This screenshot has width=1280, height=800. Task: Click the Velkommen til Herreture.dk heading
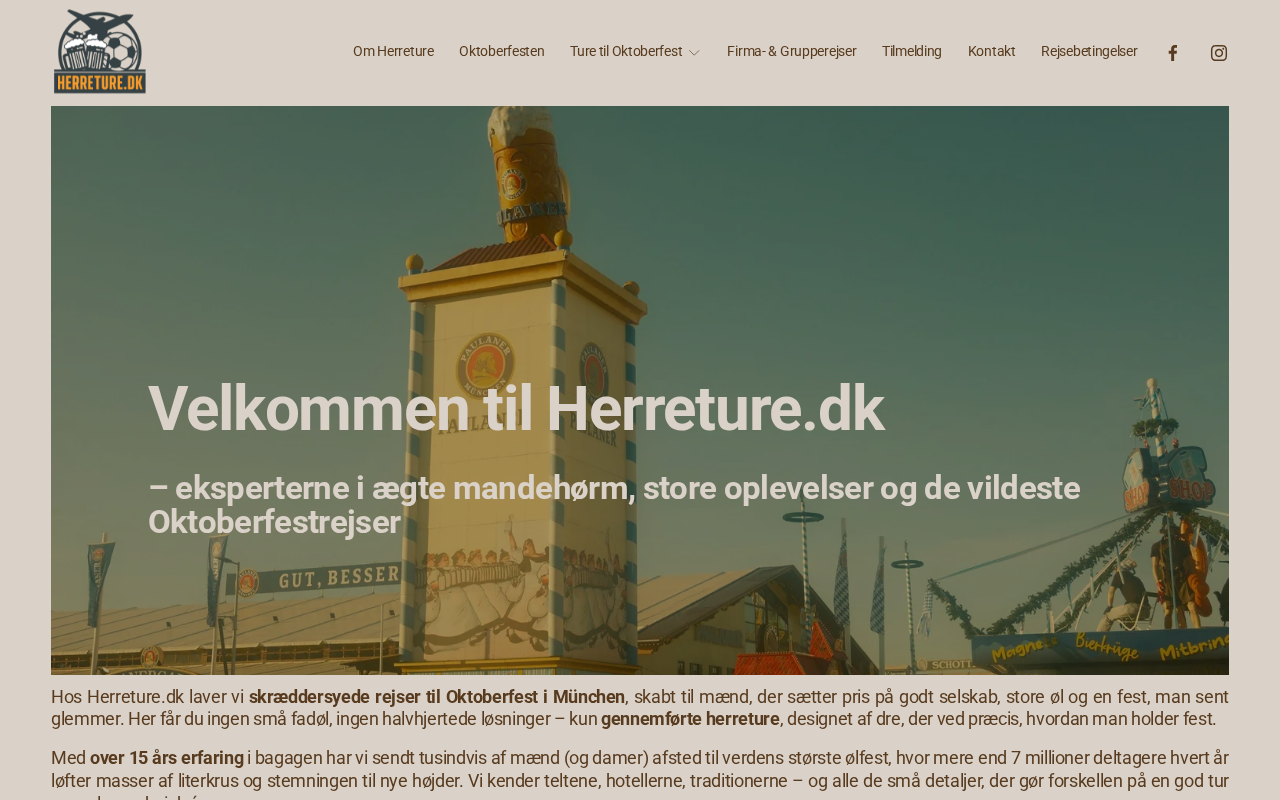(x=516, y=408)
